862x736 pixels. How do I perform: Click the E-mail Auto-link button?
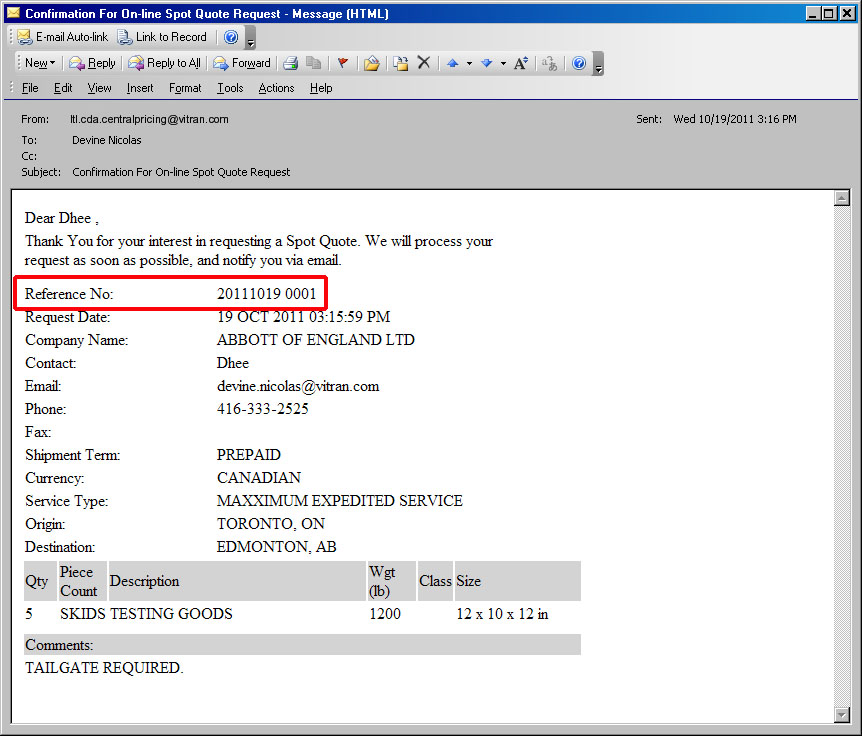pyautogui.click(x=61, y=37)
